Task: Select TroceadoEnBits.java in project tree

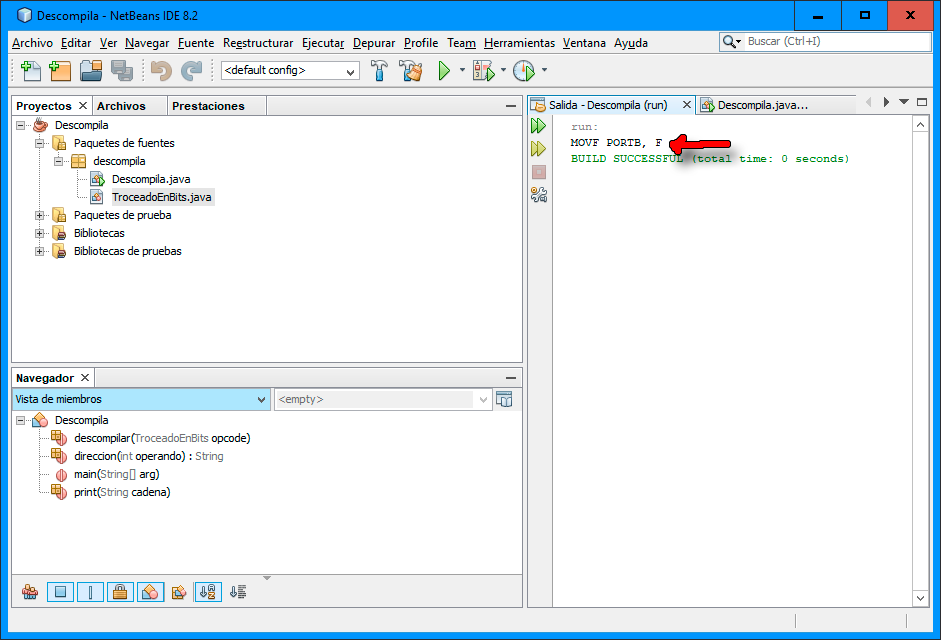Action: click(161, 198)
